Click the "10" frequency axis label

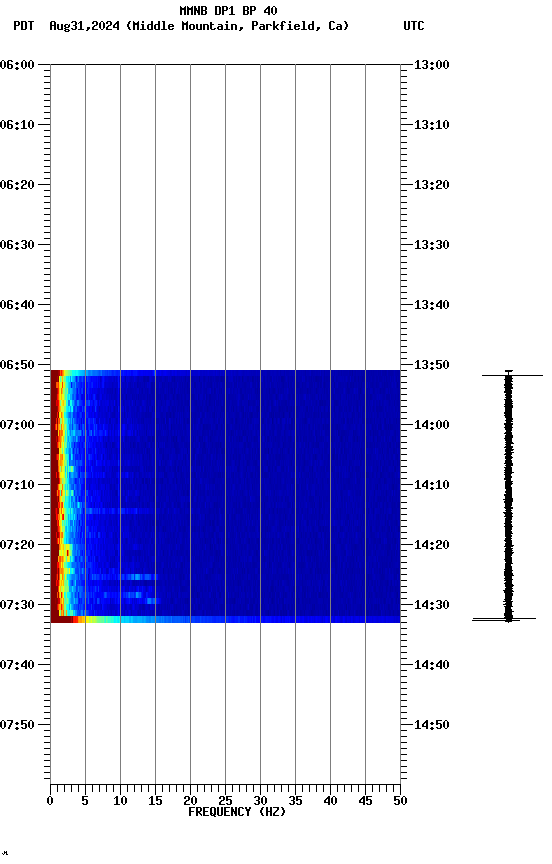(120, 801)
